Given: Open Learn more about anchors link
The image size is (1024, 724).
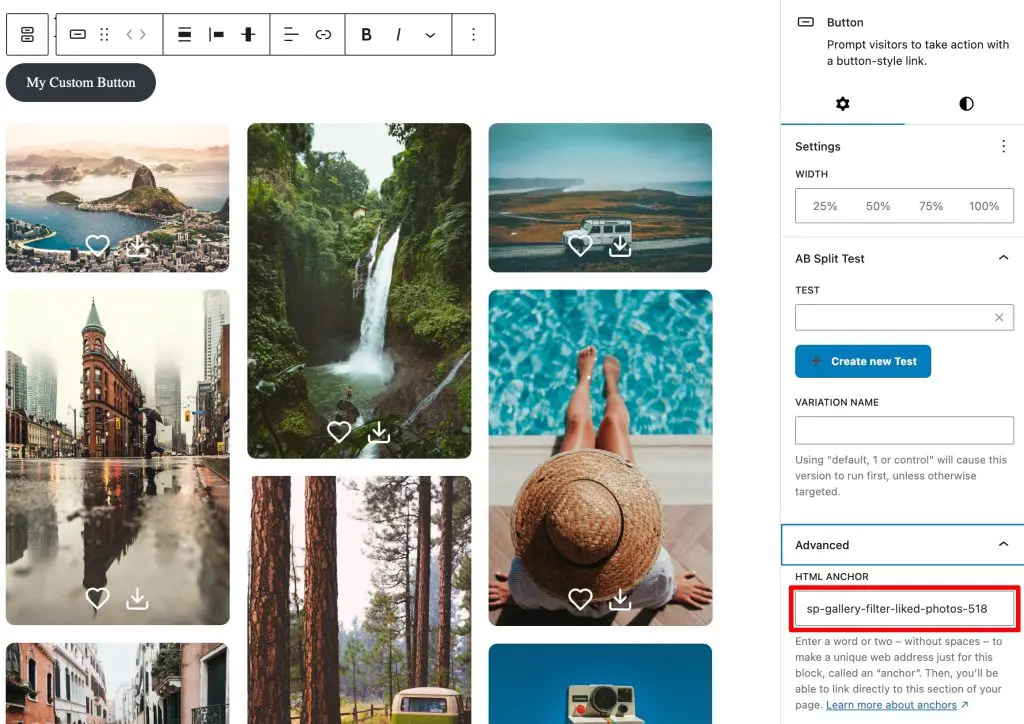Looking at the screenshot, I should 891,705.
